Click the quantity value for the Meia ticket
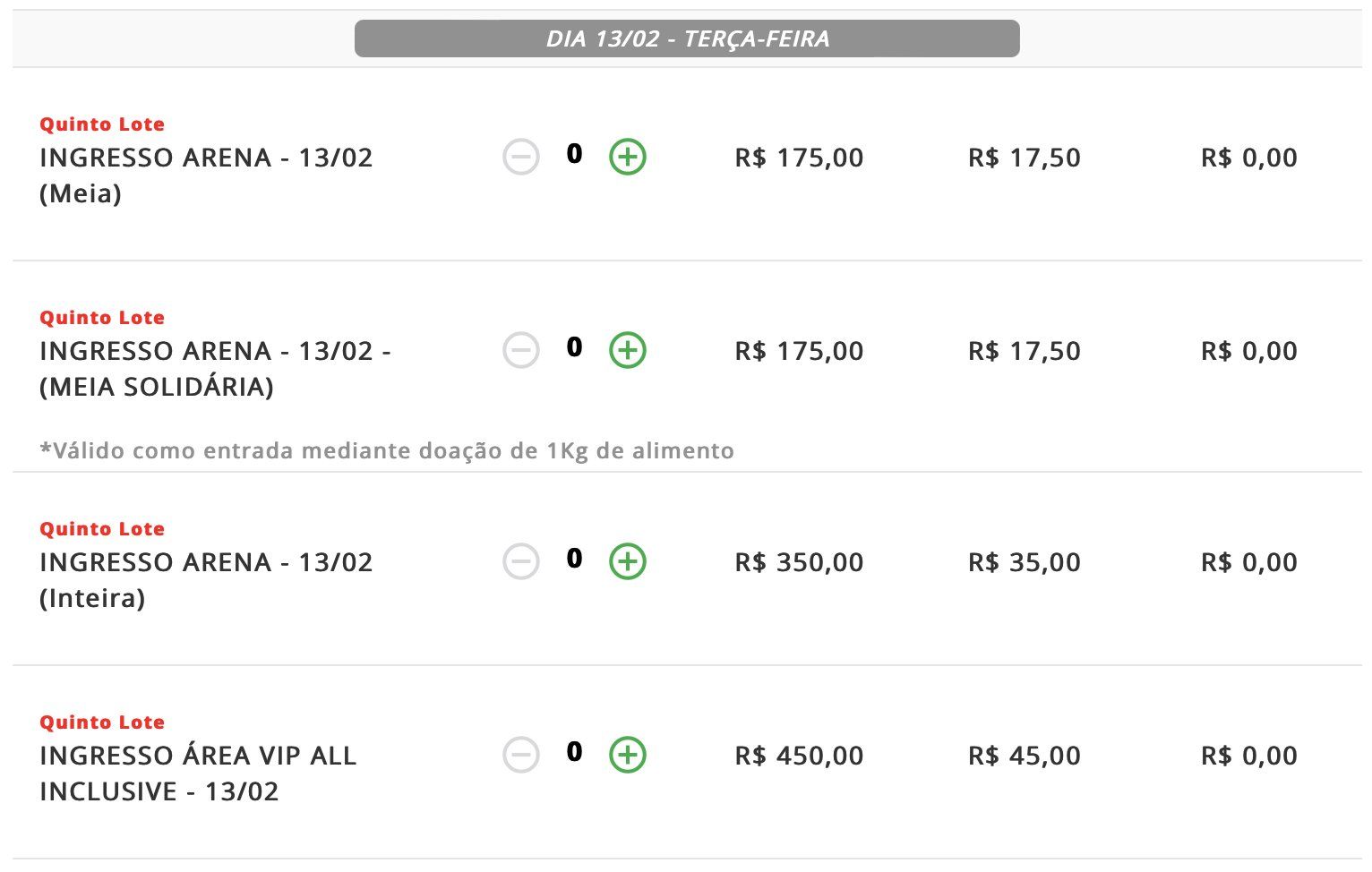Image resolution: width=1372 pixels, height=872 pixels. pos(574,154)
